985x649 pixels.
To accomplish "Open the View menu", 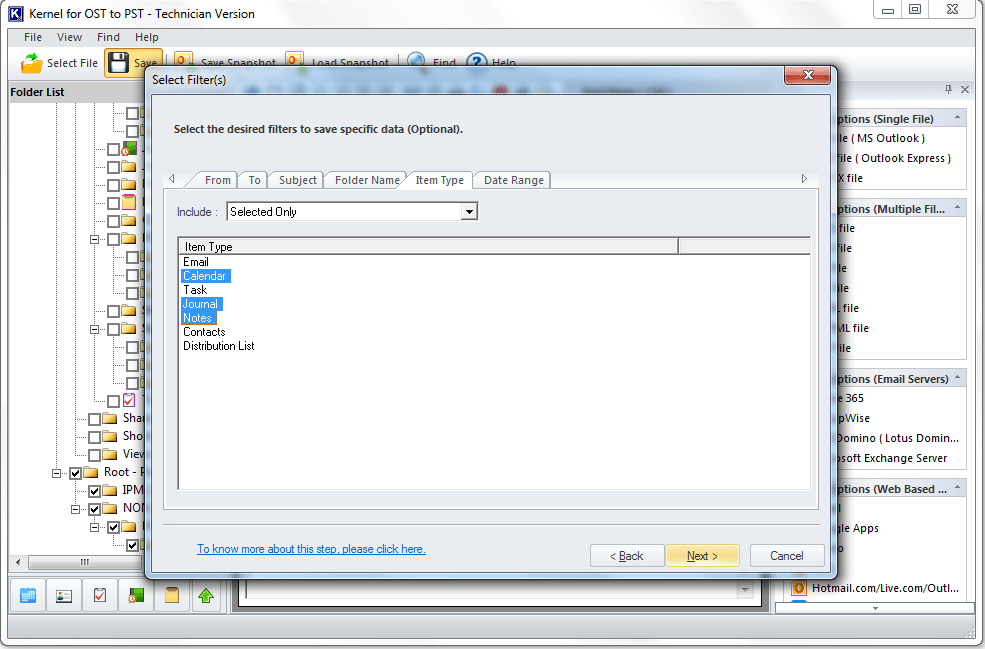I will 69,37.
